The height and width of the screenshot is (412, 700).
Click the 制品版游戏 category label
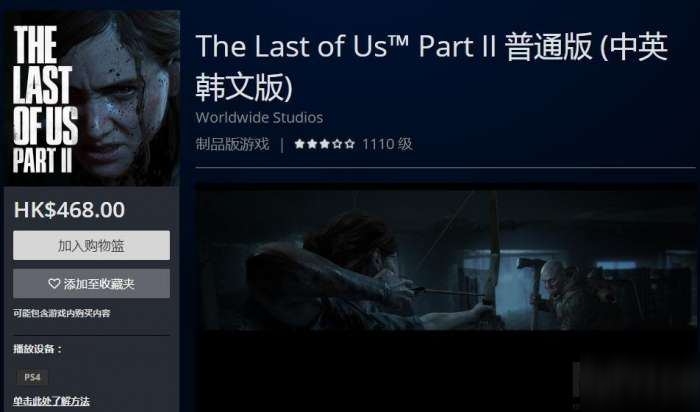pos(233,144)
